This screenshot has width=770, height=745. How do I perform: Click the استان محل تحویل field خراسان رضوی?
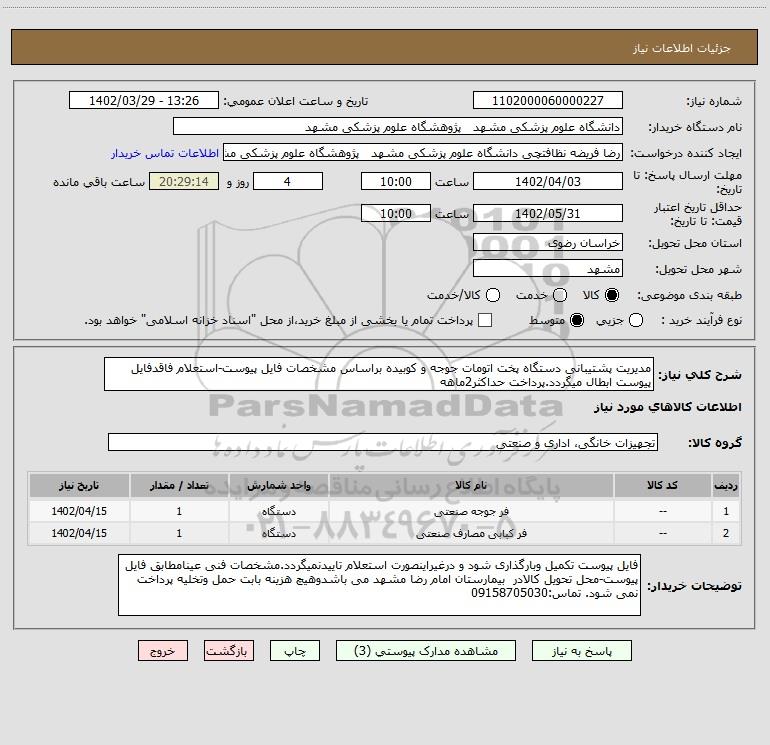click(x=548, y=242)
